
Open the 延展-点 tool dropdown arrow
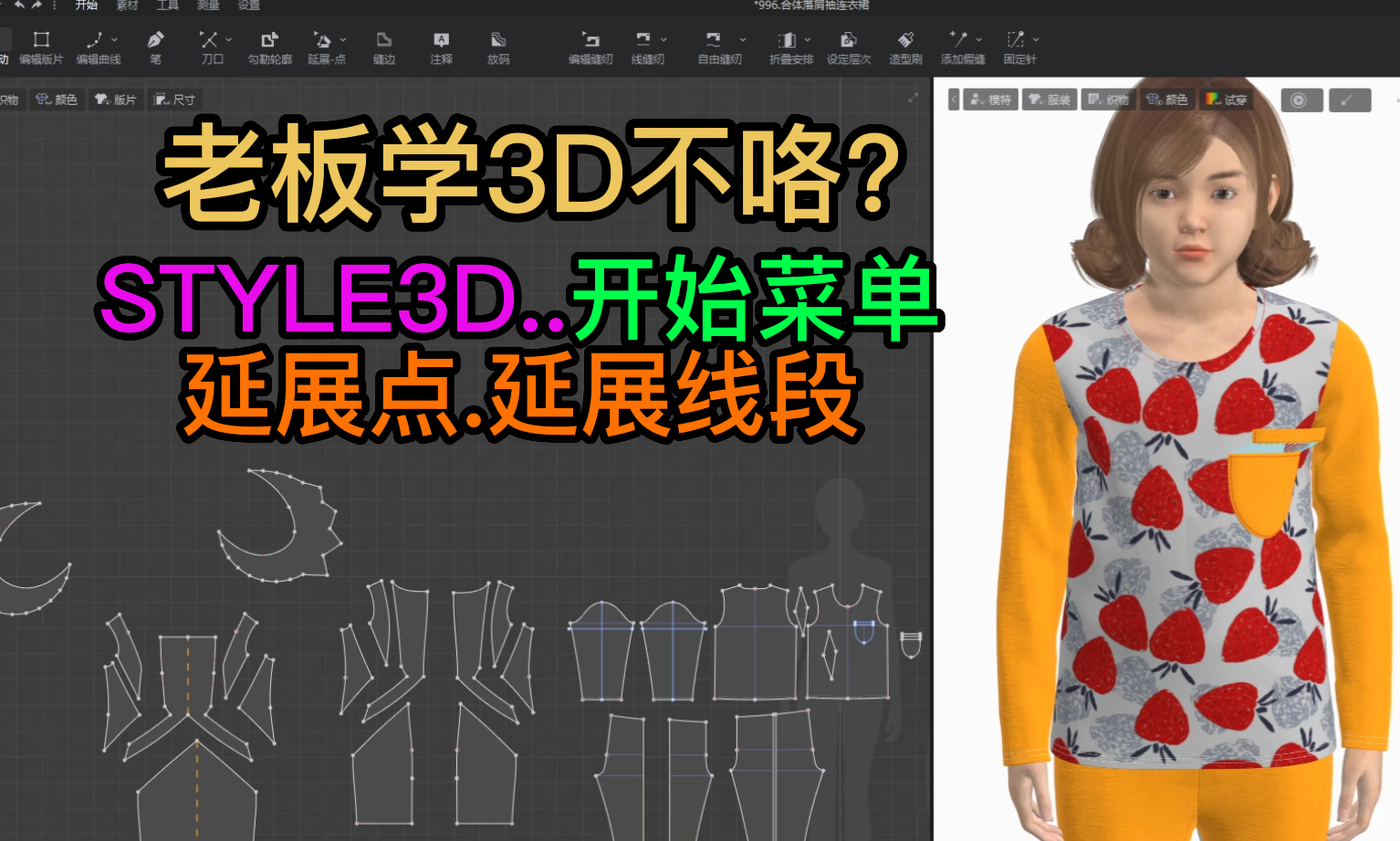(x=343, y=39)
